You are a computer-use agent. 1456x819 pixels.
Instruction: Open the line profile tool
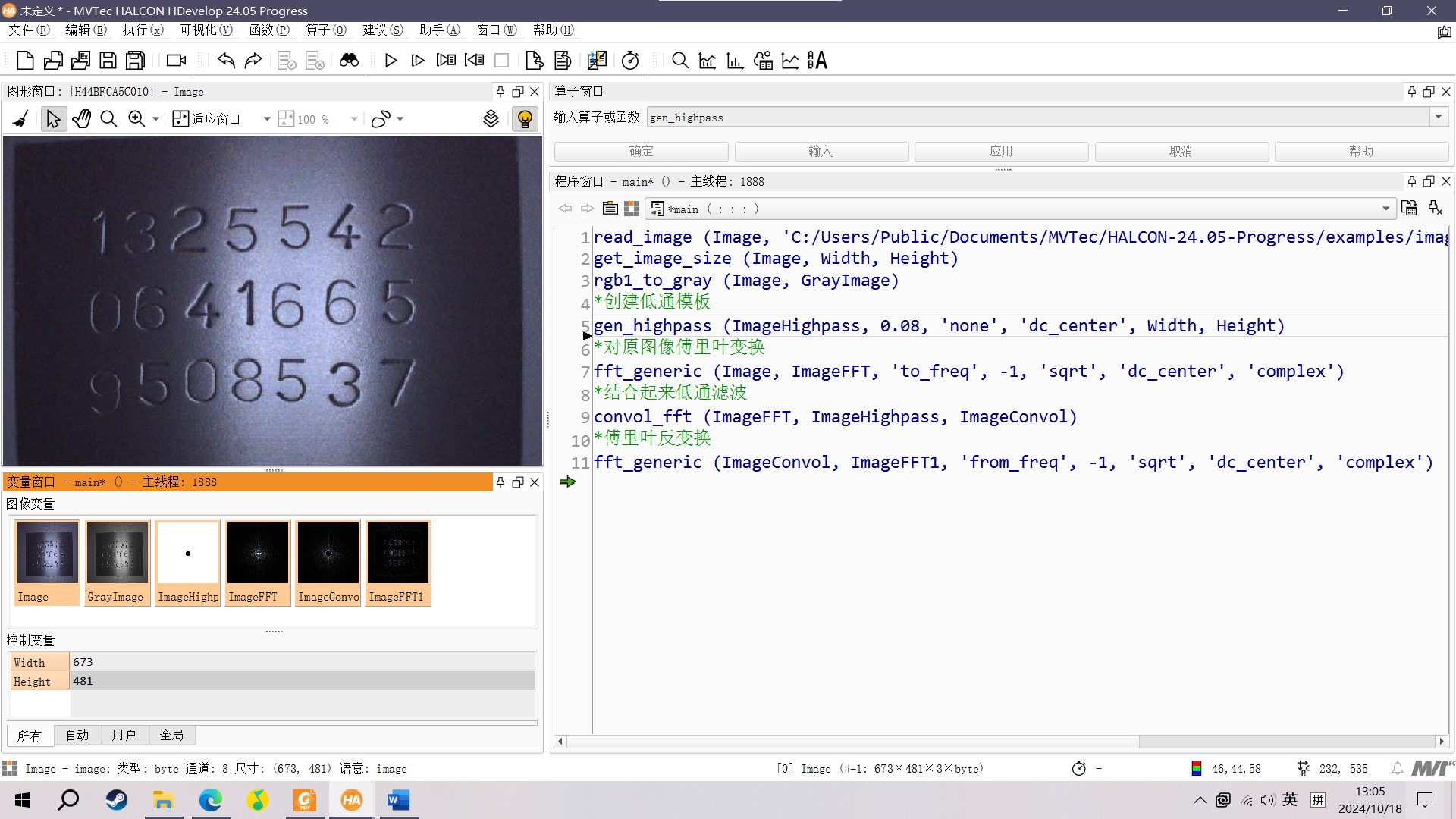[x=790, y=61]
